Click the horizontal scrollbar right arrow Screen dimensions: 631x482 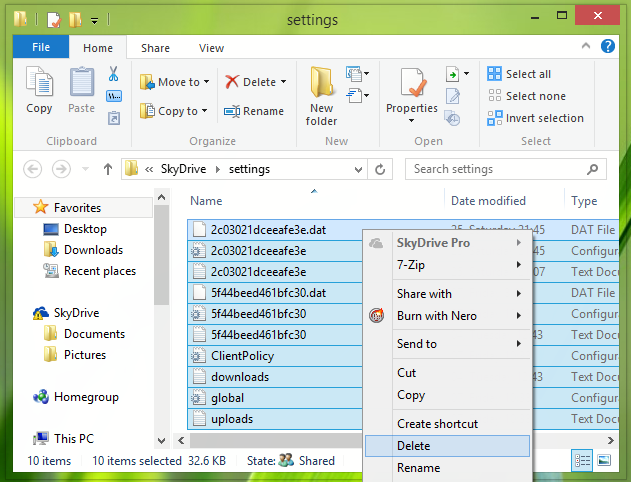pyautogui.click(x=610, y=440)
